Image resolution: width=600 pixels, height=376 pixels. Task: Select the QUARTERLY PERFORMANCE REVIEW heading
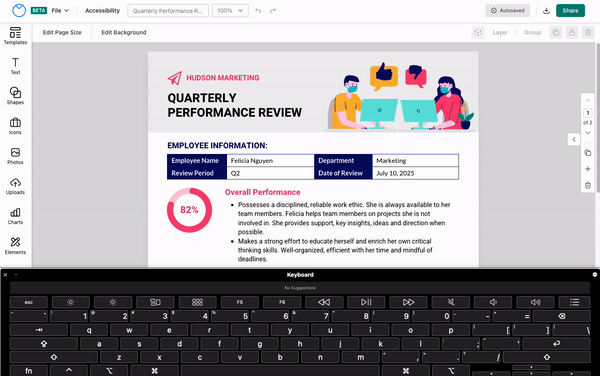point(235,105)
